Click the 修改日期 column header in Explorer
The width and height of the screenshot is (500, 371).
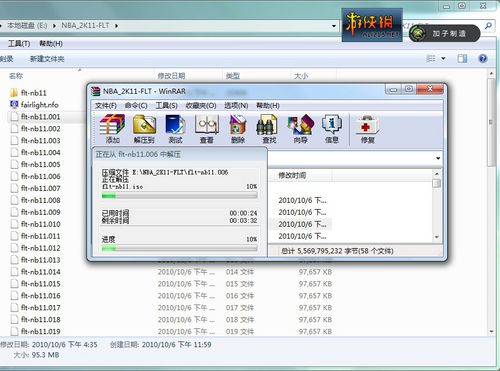pyautogui.click(x=171, y=76)
